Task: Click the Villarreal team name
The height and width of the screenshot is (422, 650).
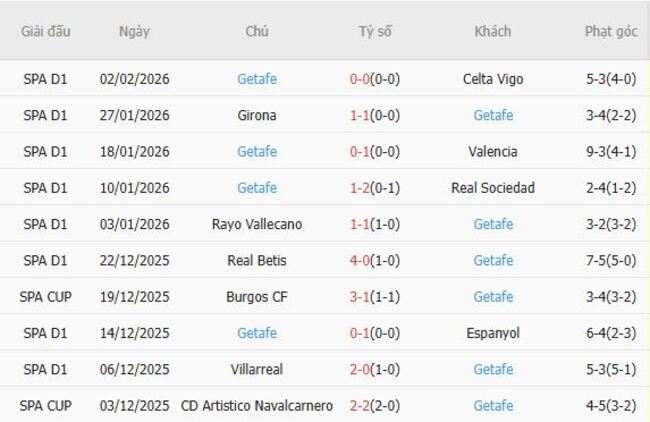Action: point(257,369)
